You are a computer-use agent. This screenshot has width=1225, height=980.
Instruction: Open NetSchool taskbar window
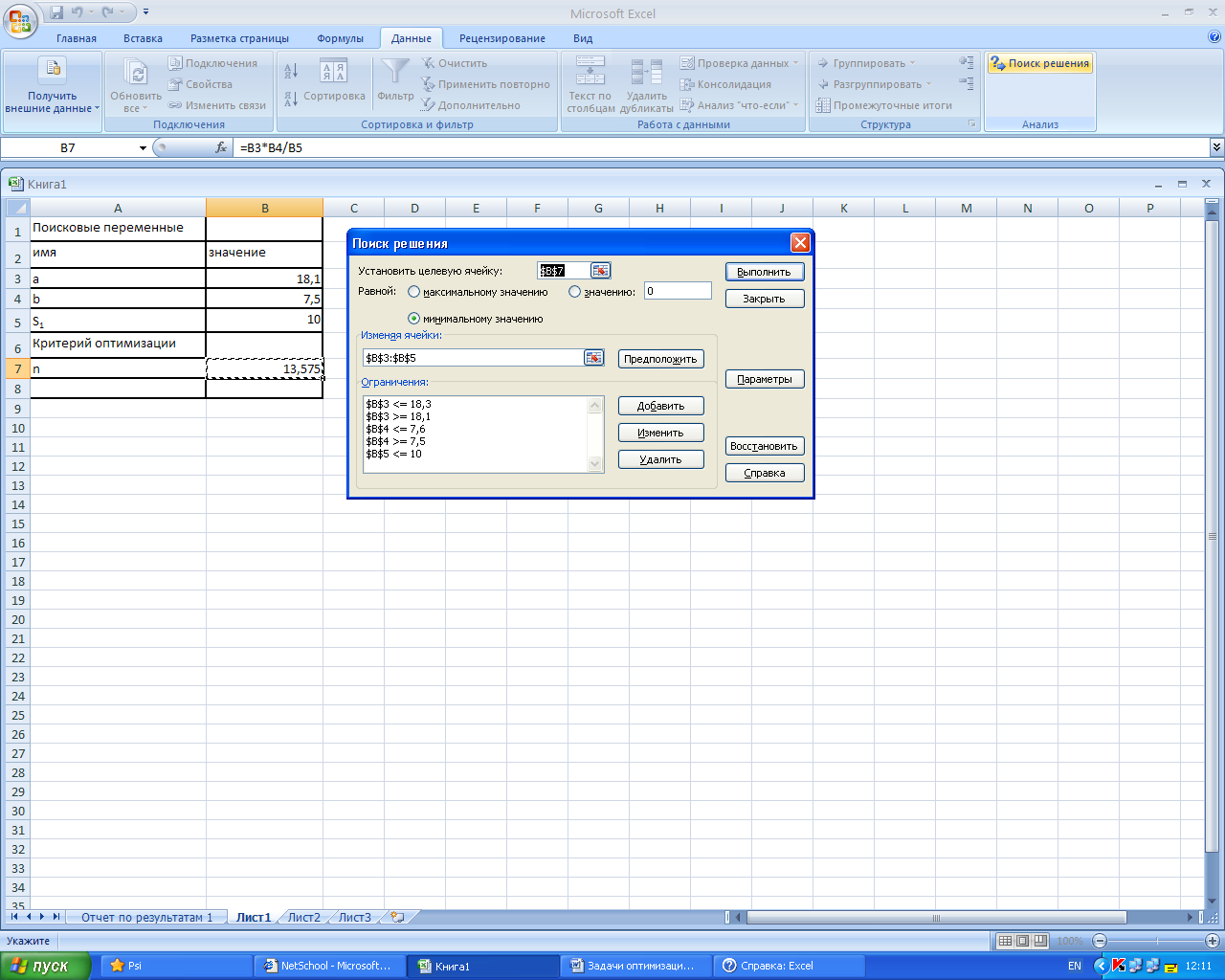(329, 966)
